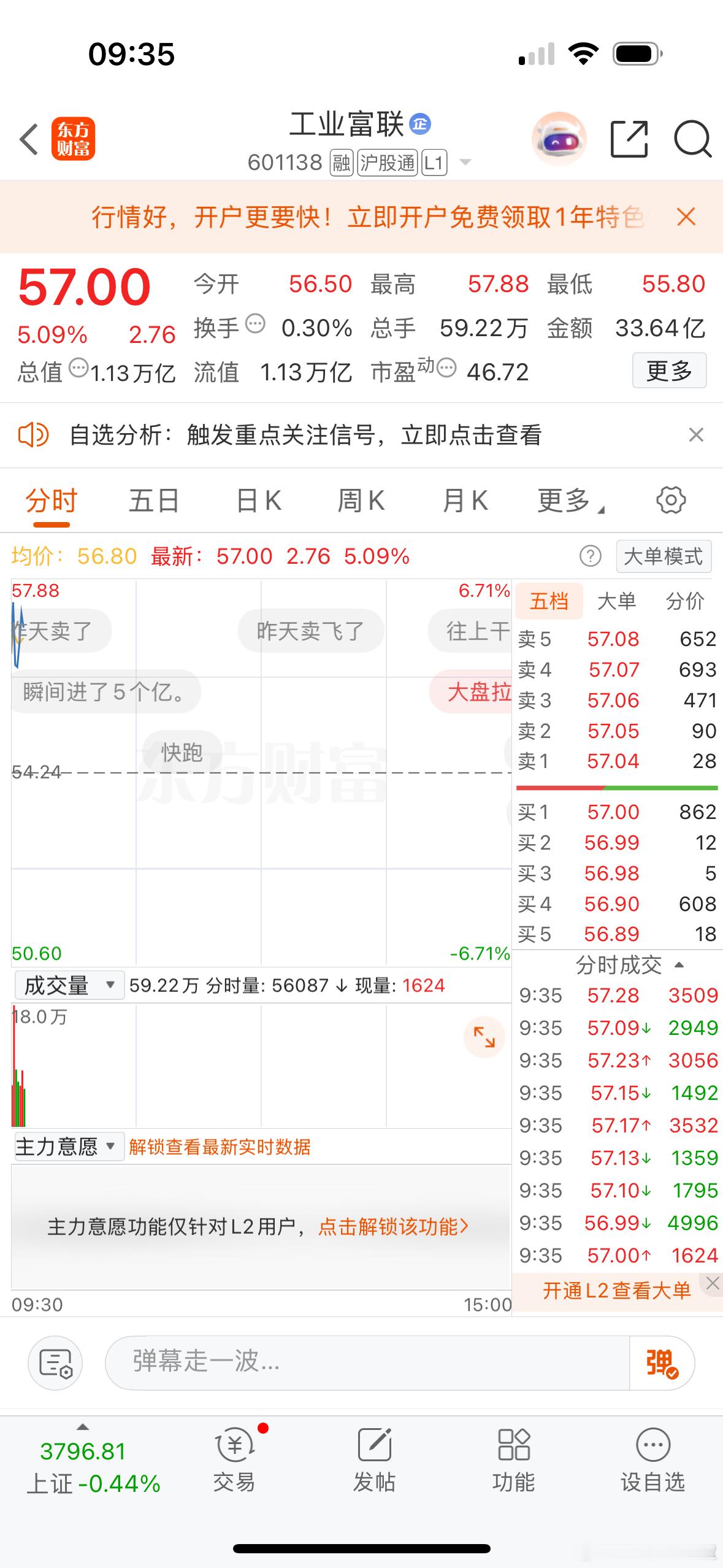
Task: Switch to the 月K chart tab
Action: coord(465,501)
